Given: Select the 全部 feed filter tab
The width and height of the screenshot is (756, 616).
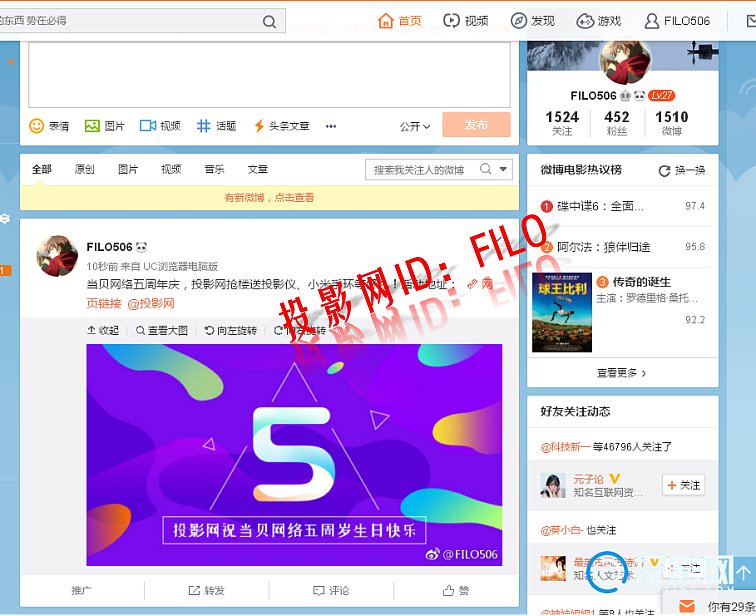Looking at the screenshot, I should click(x=41, y=169).
